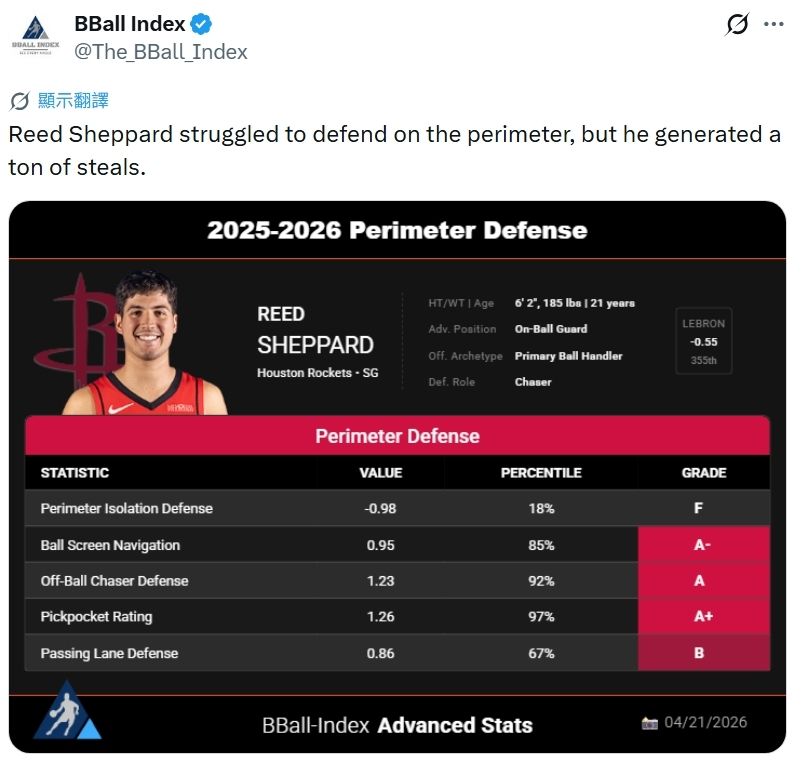Click the A- grade cell
The image size is (803, 768).
(x=703, y=545)
